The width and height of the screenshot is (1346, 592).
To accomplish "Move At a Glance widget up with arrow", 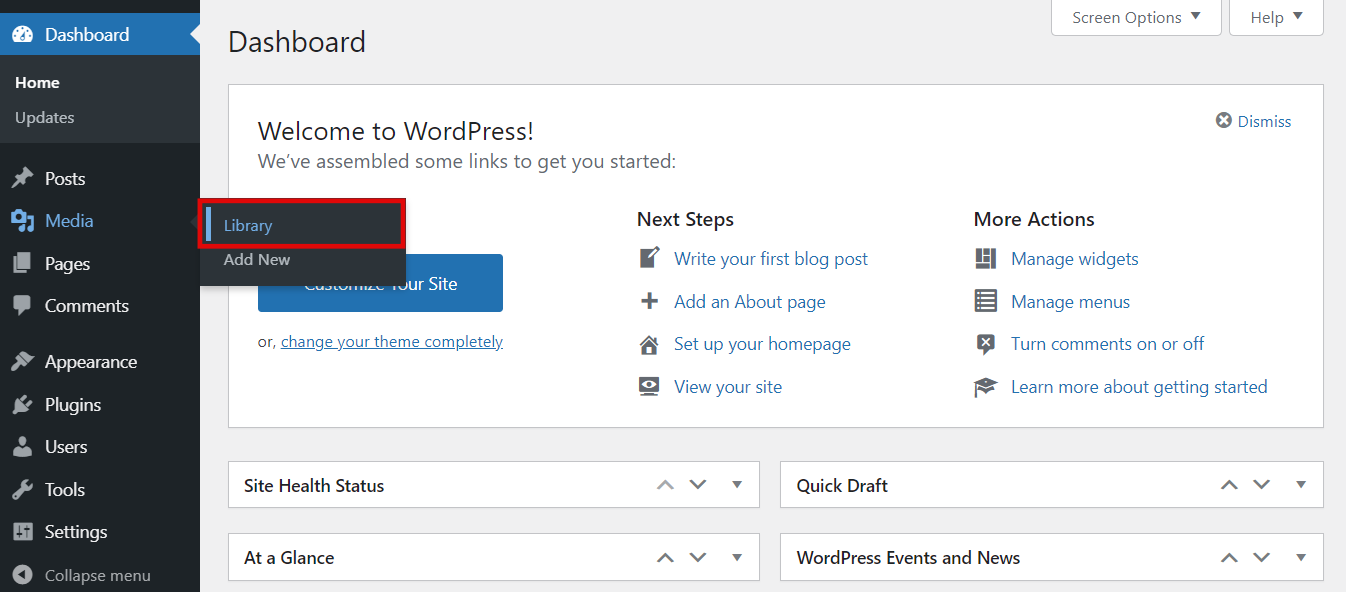I will point(665,557).
